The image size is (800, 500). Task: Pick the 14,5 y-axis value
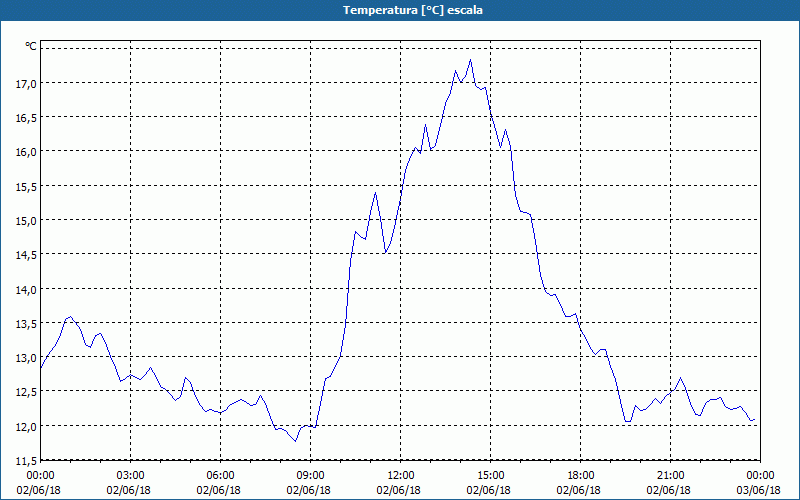pos(27,255)
